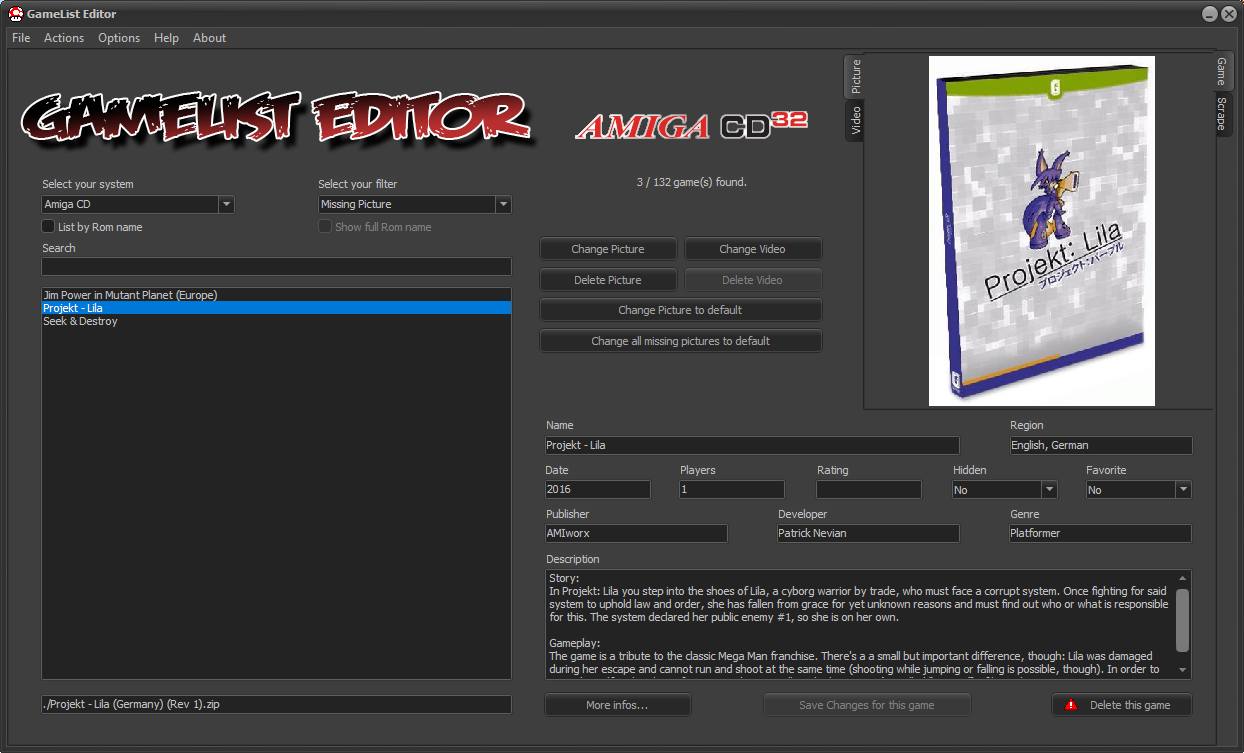
Task: Select Jim Power in Mutant Planet (Europe)
Action: pyautogui.click(x=276, y=295)
